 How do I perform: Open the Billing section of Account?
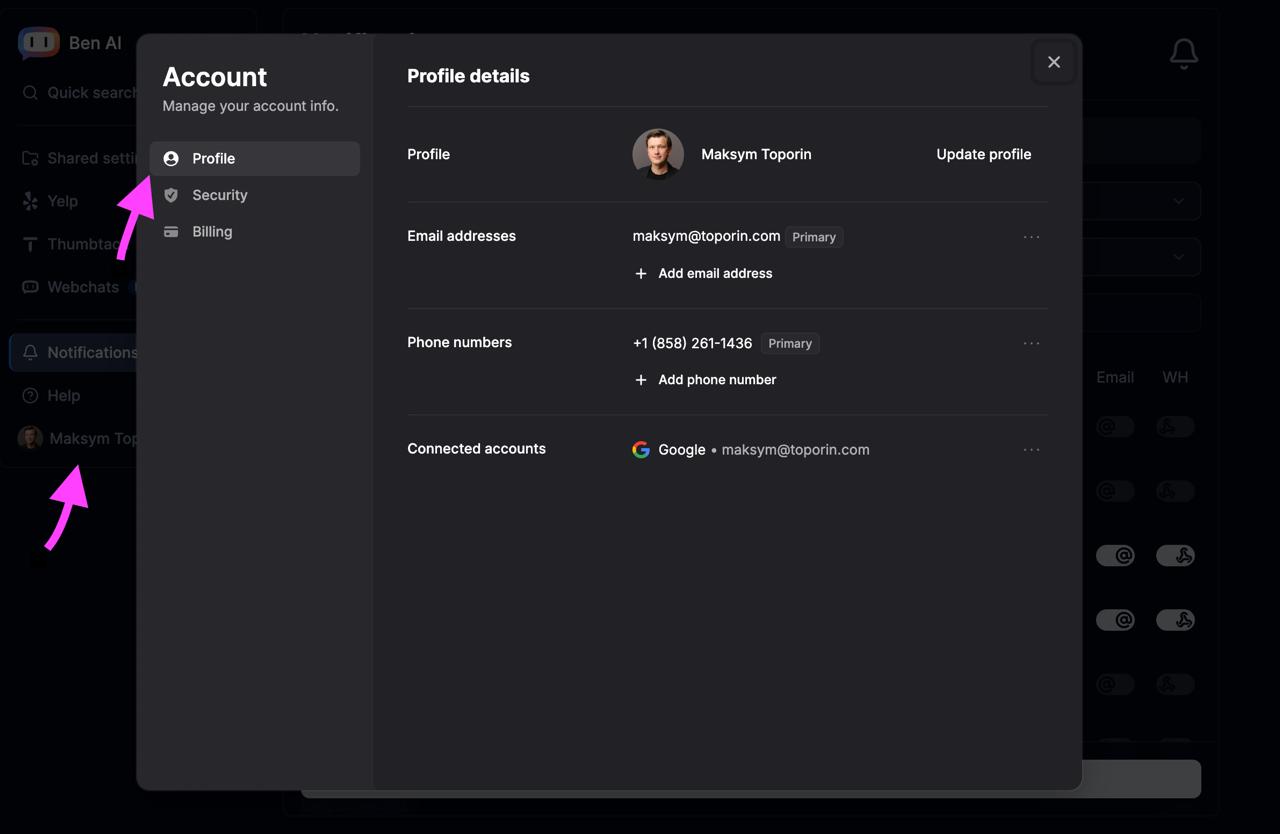[254, 231]
